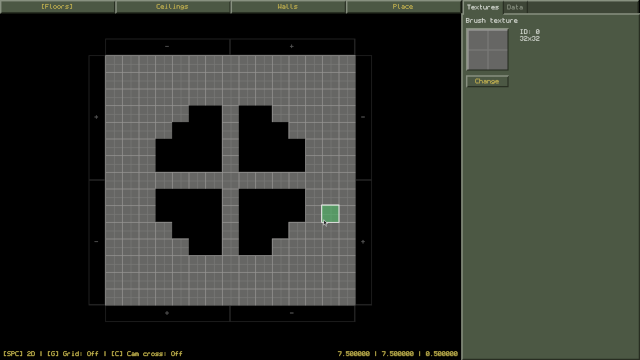
Task: Click the plus button below the map
Action: point(167,313)
